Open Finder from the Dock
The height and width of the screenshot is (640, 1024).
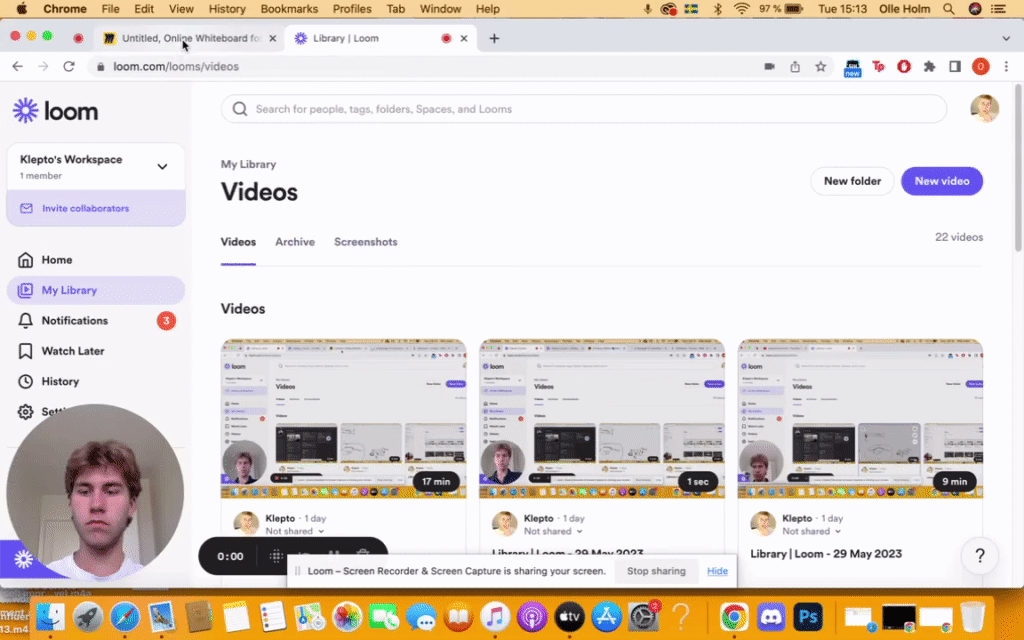click(x=50, y=616)
